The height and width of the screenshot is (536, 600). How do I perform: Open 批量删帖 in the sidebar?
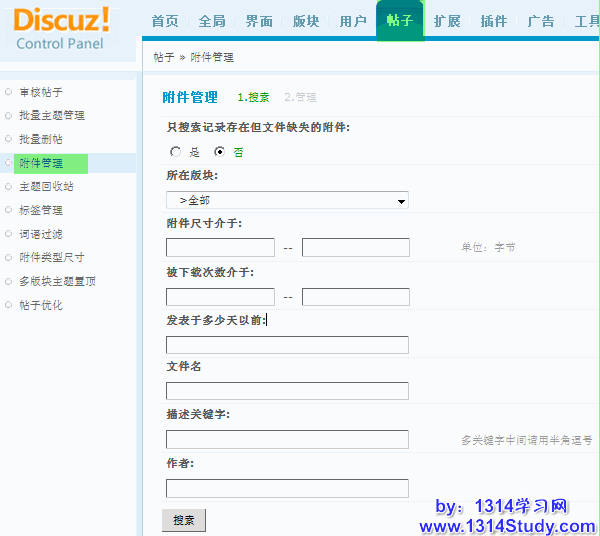(41, 139)
